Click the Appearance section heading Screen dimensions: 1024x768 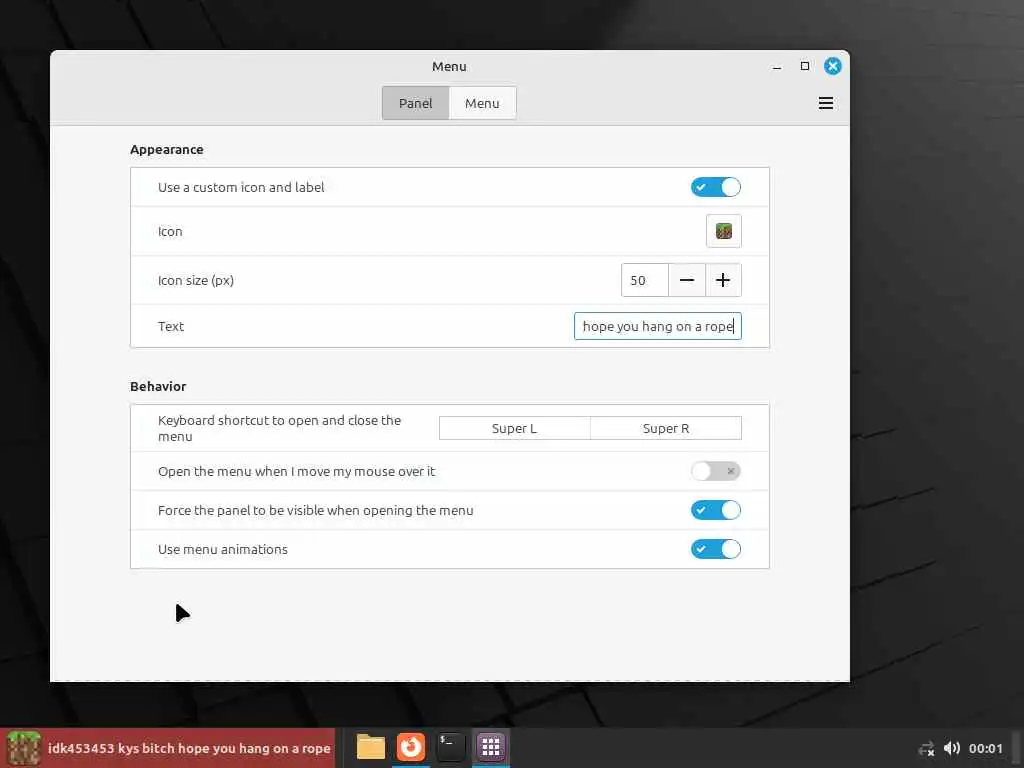click(167, 150)
